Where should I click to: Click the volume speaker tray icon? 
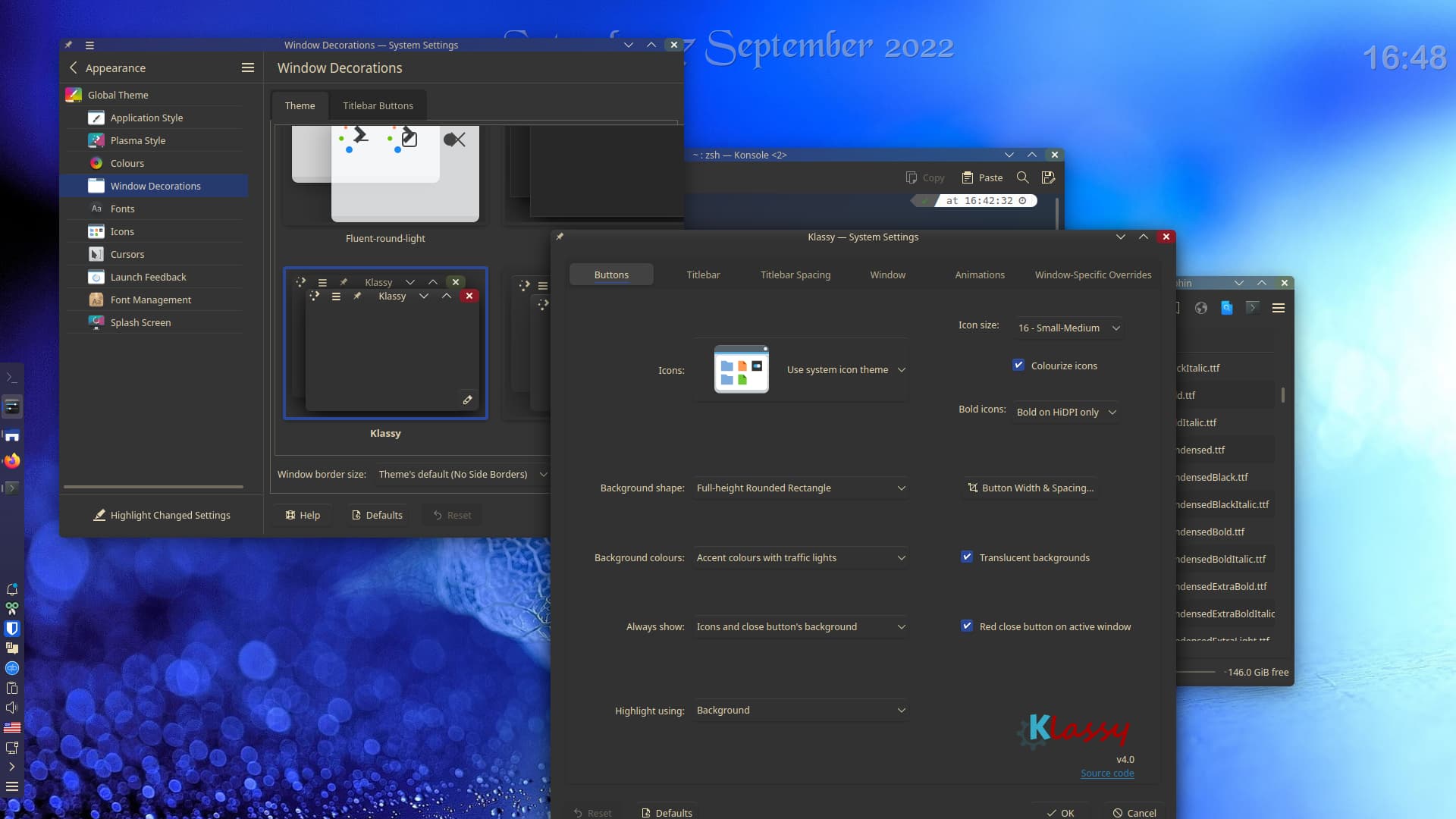pos(12,708)
